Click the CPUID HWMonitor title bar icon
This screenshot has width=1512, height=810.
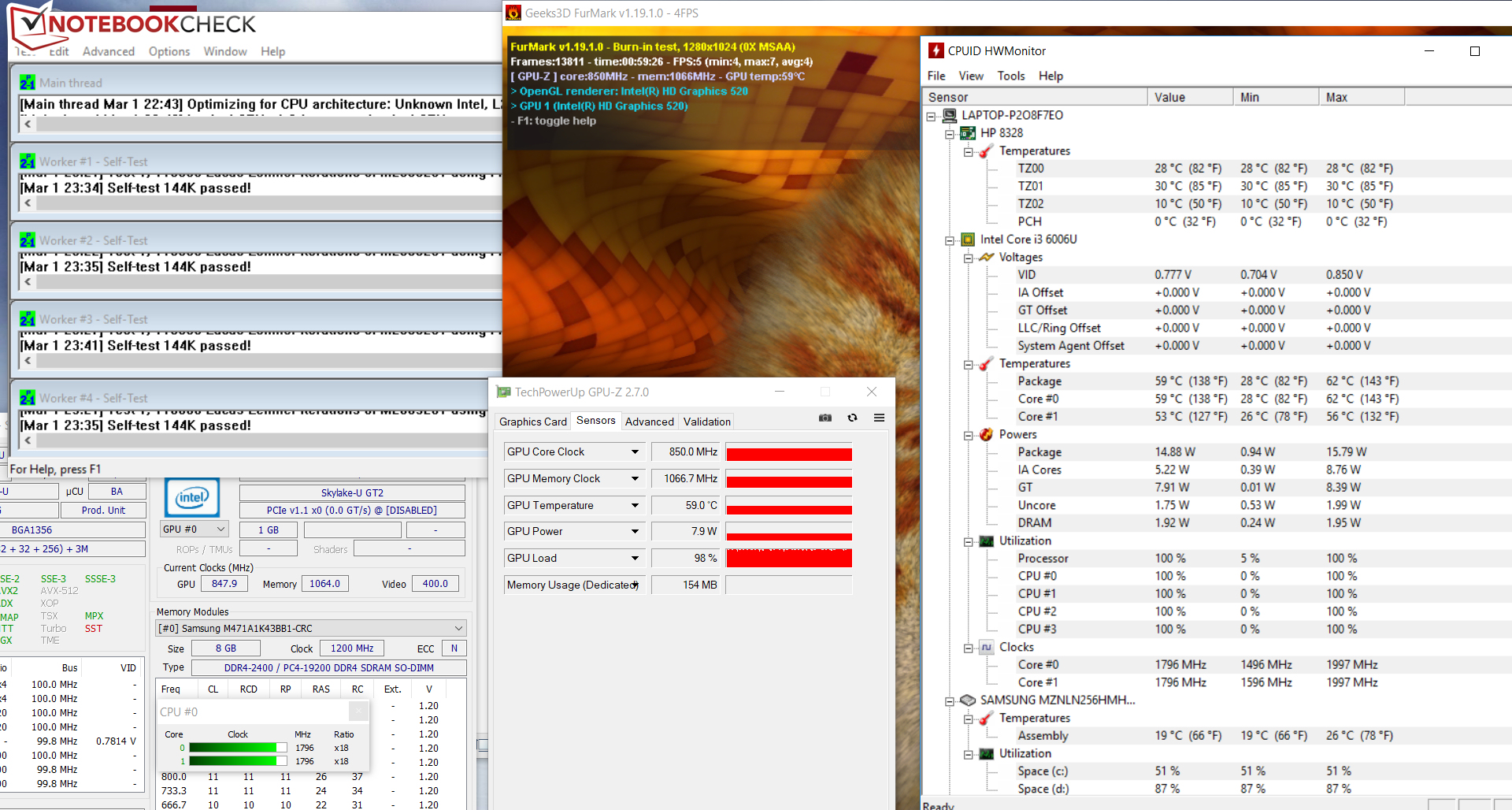click(x=936, y=50)
